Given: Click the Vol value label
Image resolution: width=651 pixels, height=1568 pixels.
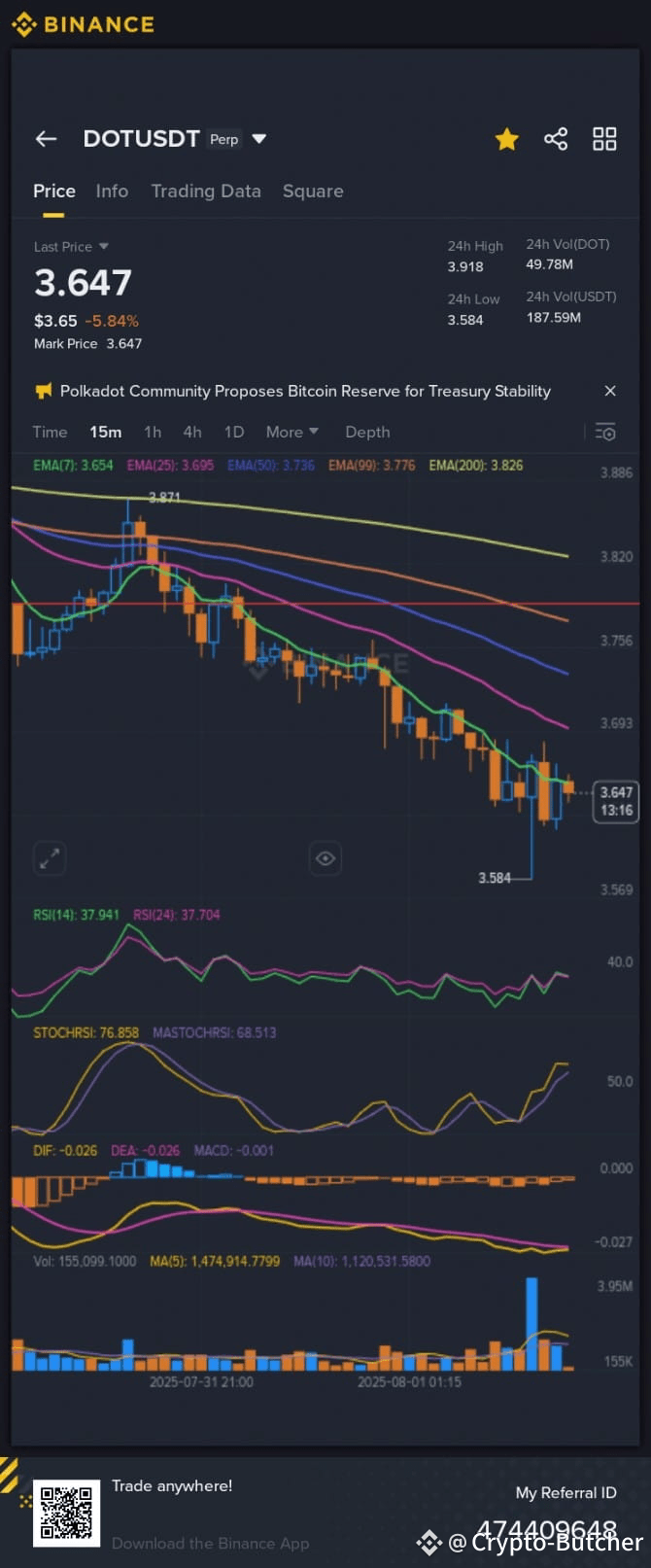Looking at the screenshot, I should pyautogui.click(x=85, y=1261).
